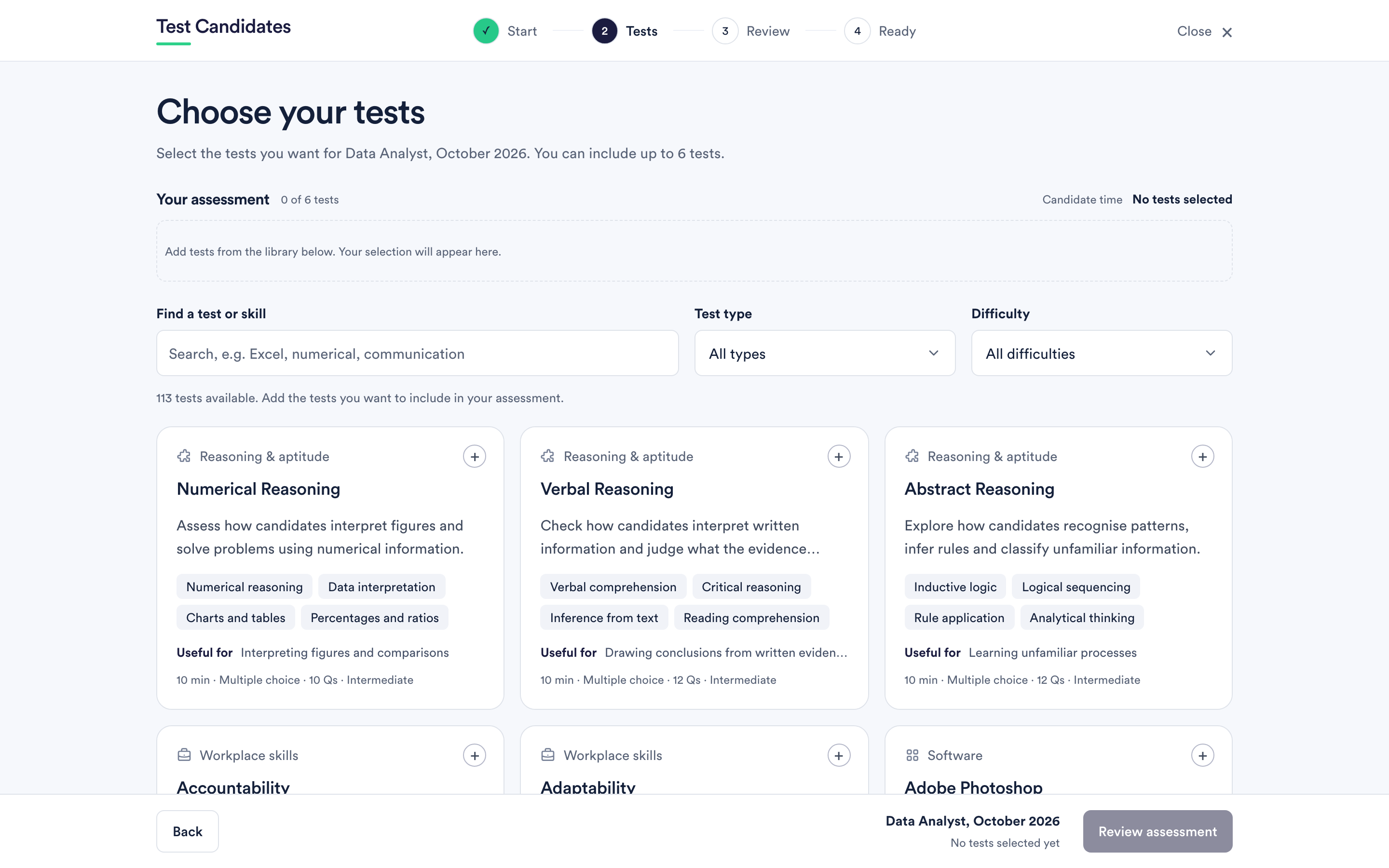
Task: Click the briefcase icon on Accountability card
Action: (184, 755)
